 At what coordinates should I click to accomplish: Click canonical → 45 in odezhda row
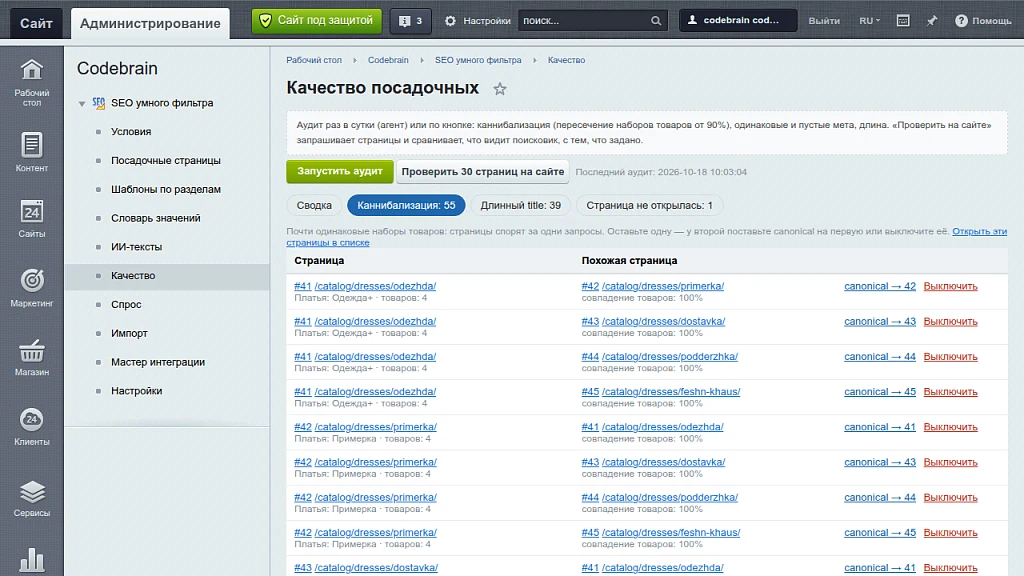[880, 392]
